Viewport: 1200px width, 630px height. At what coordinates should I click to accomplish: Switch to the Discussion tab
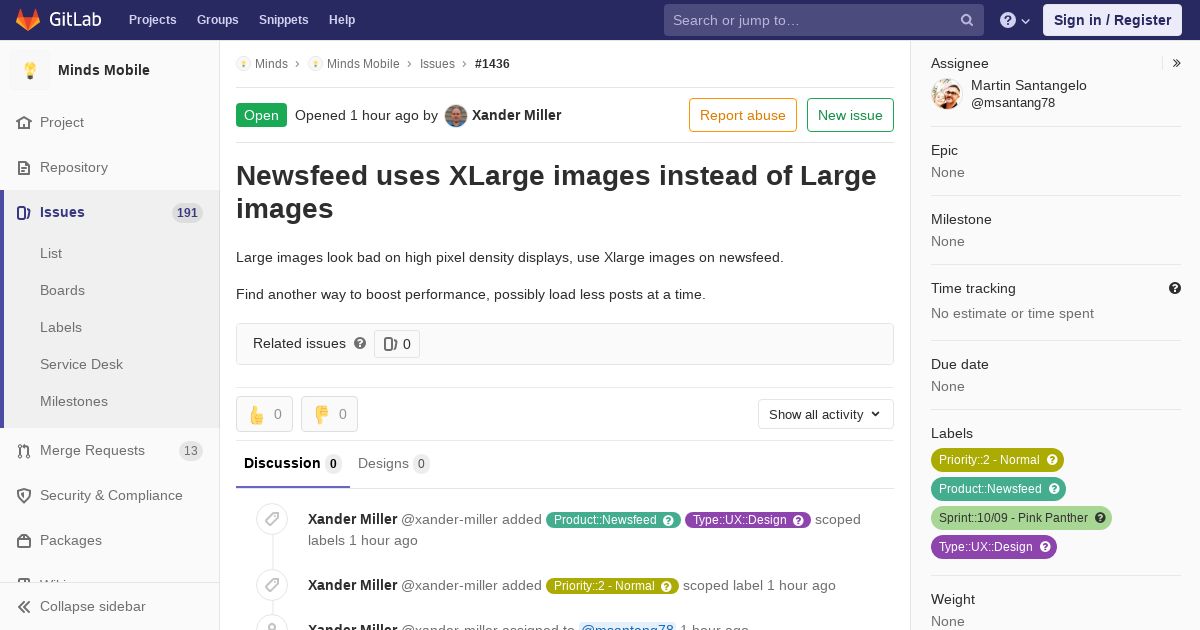tap(293, 464)
